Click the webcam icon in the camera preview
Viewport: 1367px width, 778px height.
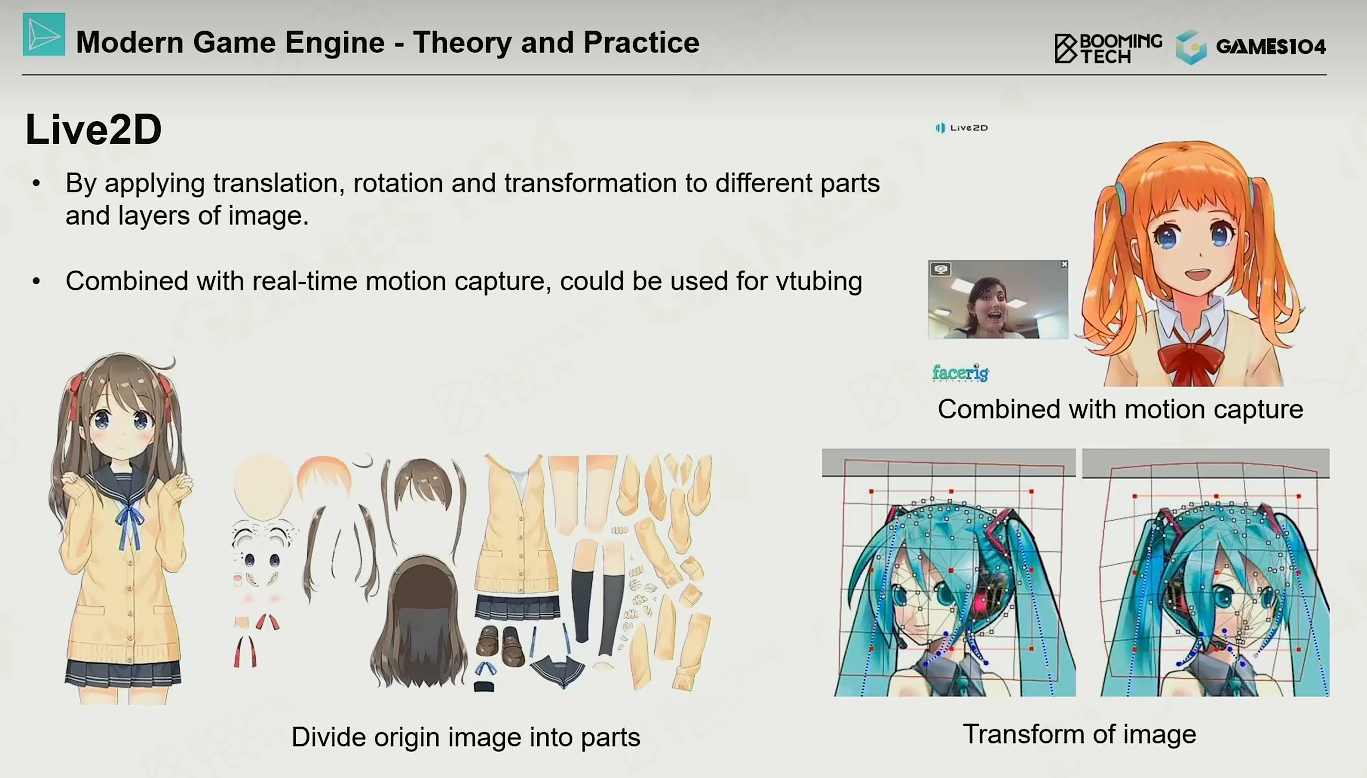point(939,269)
